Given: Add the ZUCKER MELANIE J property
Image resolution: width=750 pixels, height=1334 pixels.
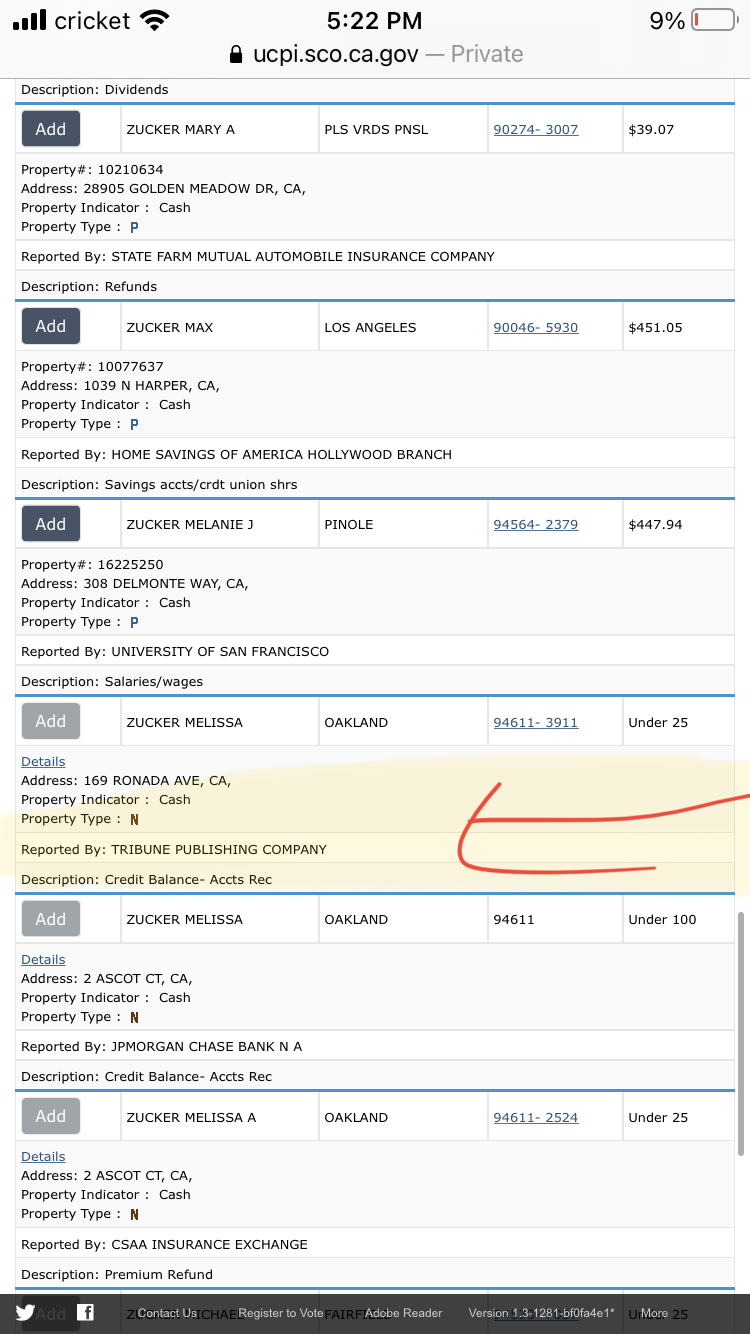Looking at the screenshot, I should click(x=51, y=524).
